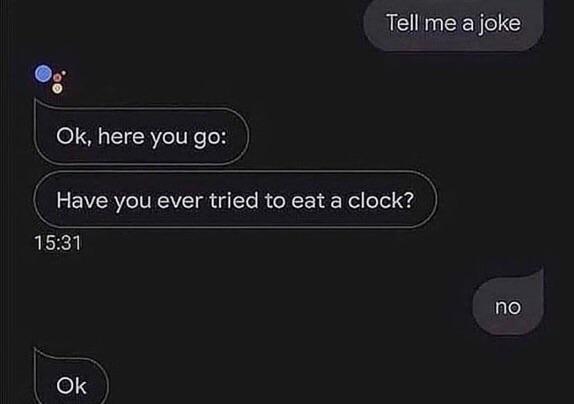Click the yellow Assistant dot
The width and height of the screenshot is (574, 404).
tap(57, 88)
